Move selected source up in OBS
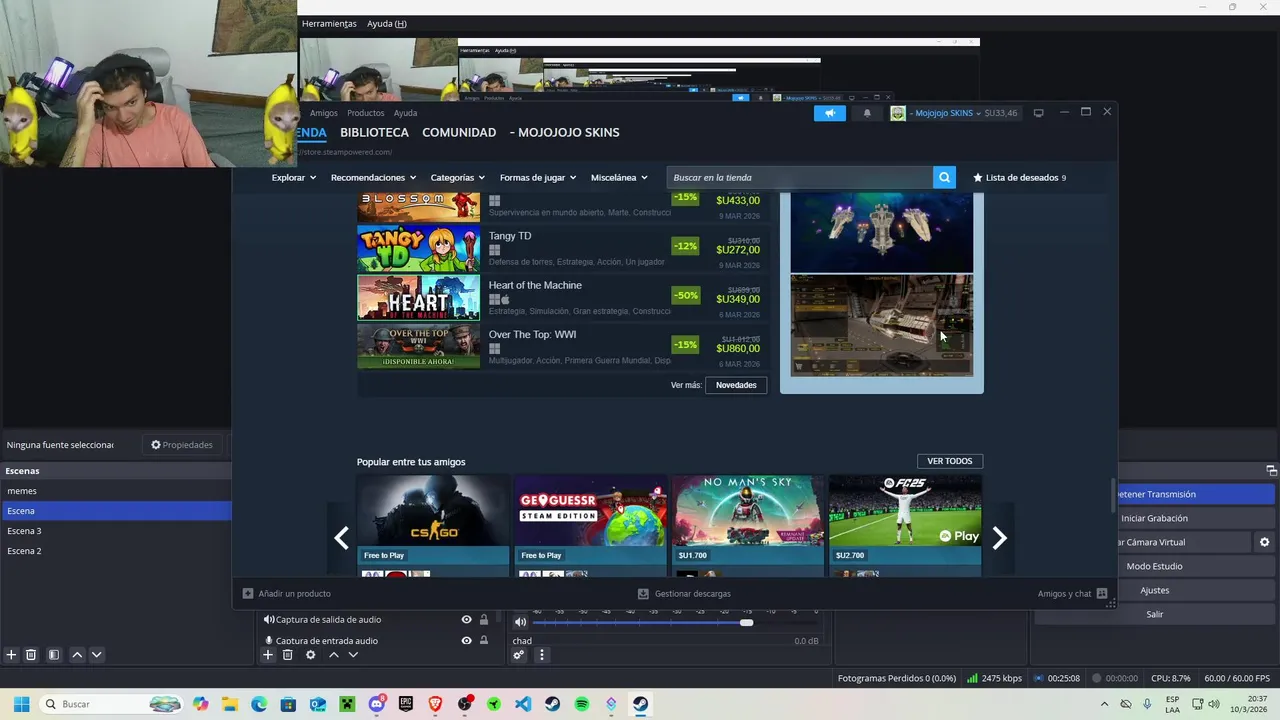Image resolution: width=1280 pixels, height=720 pixels. (x=334, y=655)
